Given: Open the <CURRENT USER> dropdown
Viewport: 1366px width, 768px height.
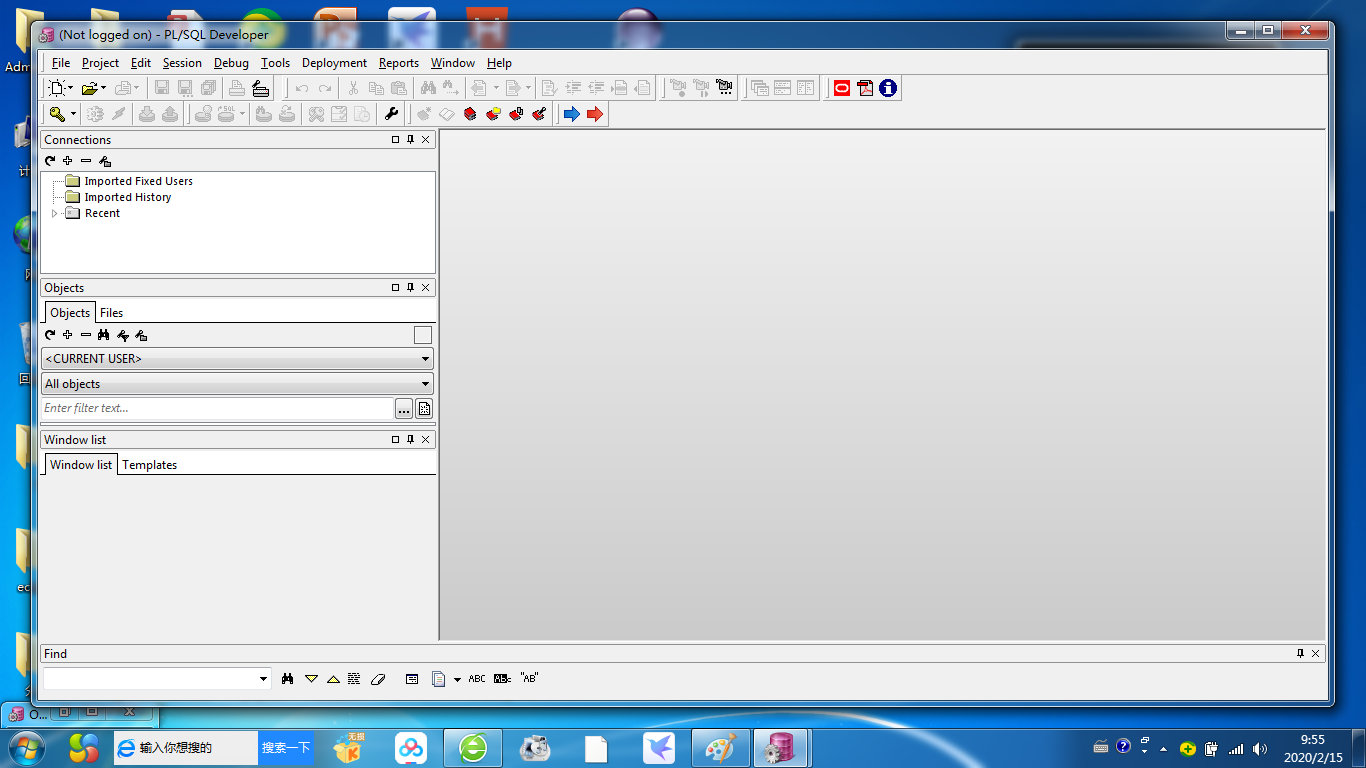Looking at the screenshot, I should [x=237, y=358].
